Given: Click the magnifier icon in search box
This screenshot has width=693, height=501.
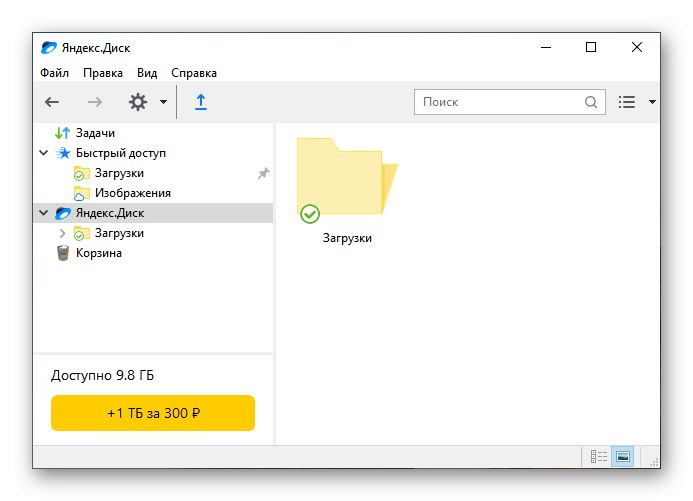Looking at the screenshot, I should (x=591, y=102).
